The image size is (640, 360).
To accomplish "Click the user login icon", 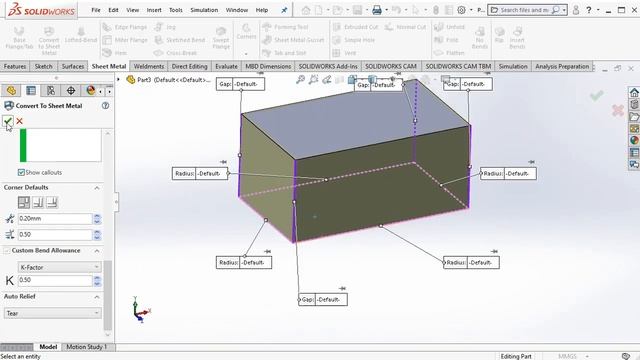I will pyautogui.click(x=576, y=10).
